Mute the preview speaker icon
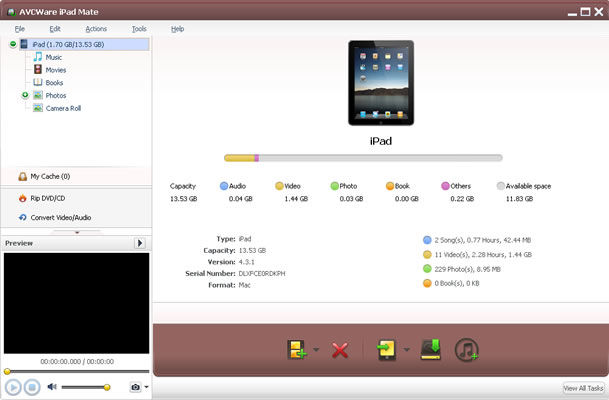The width and height of the screenshot is (609, 400). (x=52, y=386)
